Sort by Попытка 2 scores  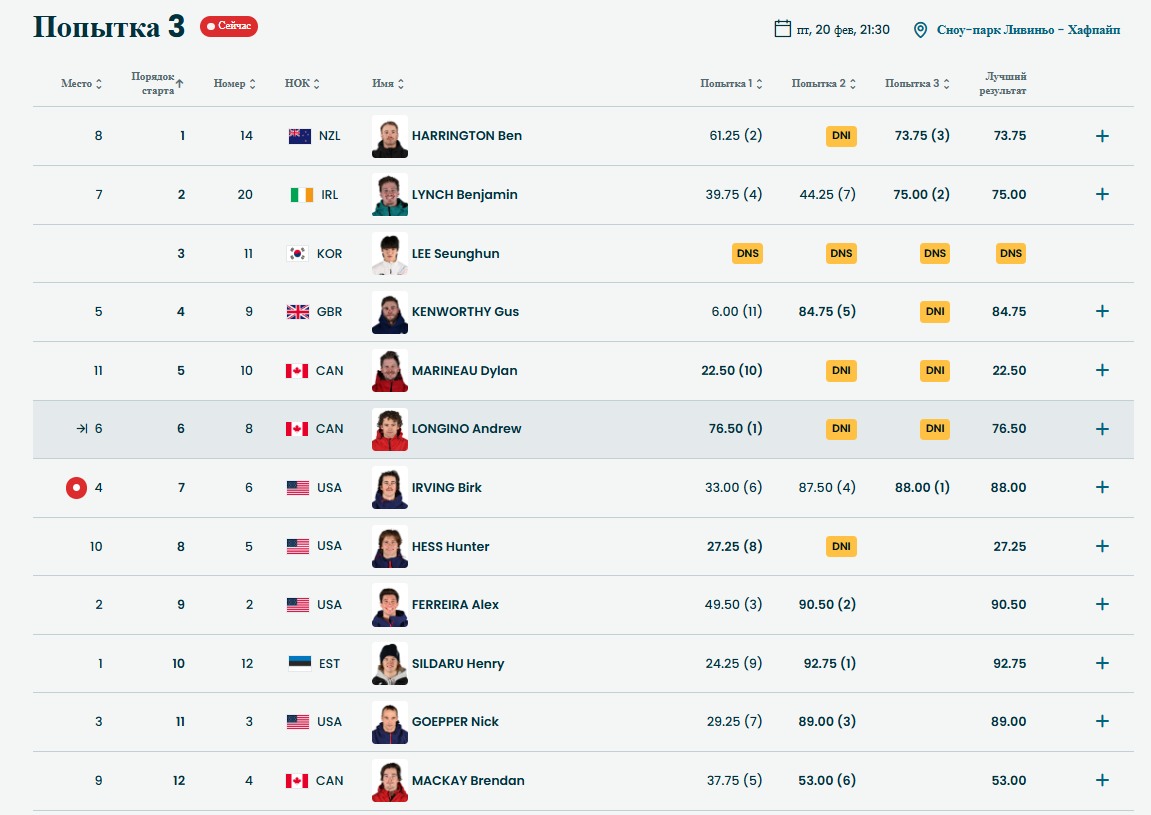tap(824, 84)
